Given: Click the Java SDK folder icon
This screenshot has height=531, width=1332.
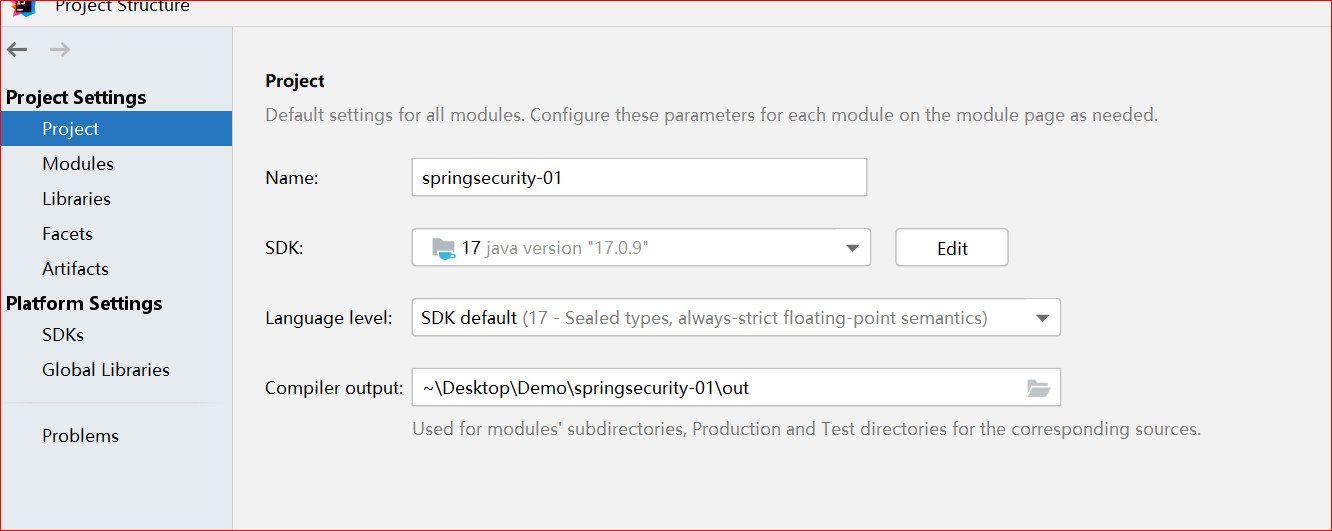Looking at the screenshot, I should point(442,248).
